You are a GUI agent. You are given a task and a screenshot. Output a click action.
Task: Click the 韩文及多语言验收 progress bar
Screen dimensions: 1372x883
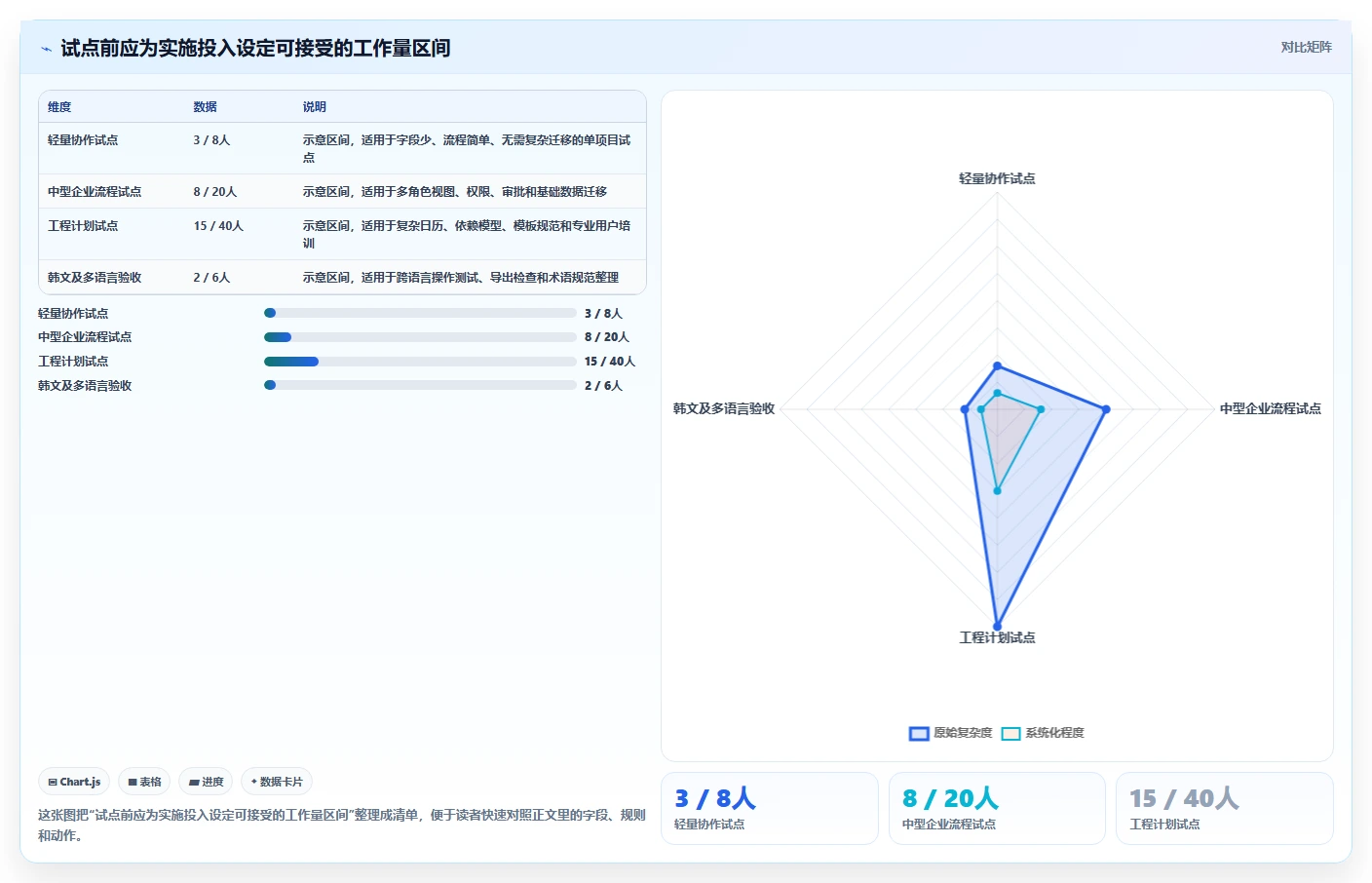point(420,385)
